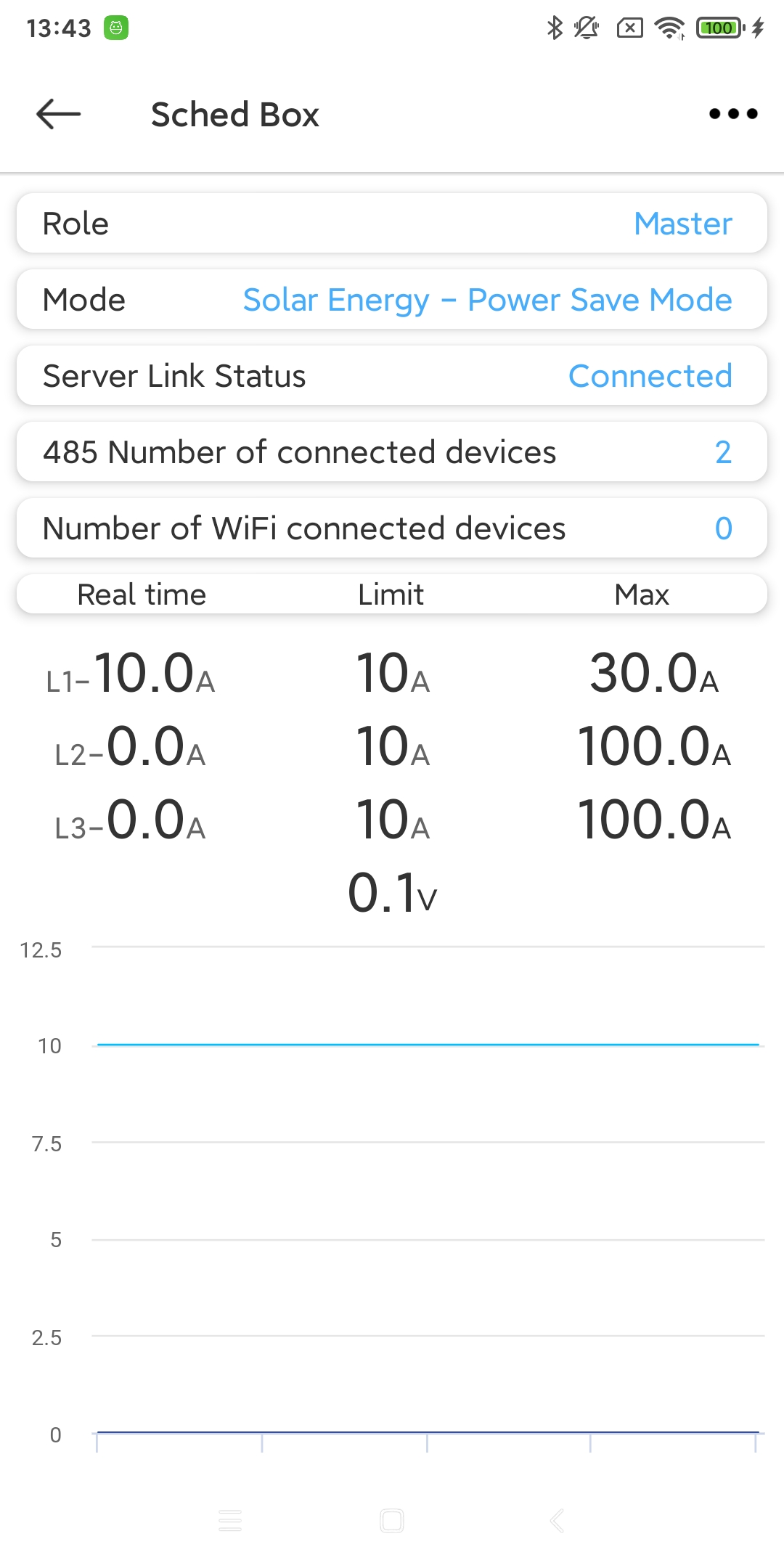The image size is (784, 1568).
Task: Tap the L1 max value 30.0A
Action: click(653, 674)
